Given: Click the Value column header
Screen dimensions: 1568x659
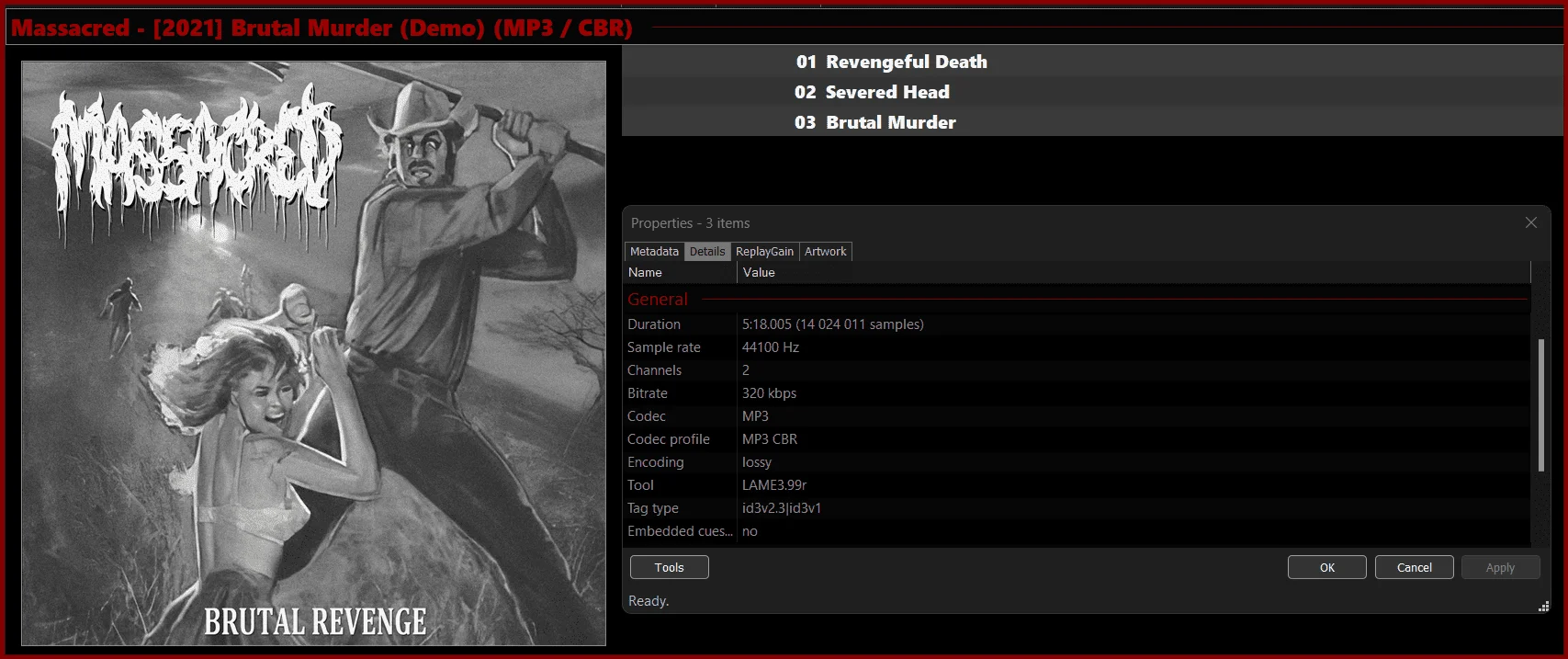Looking at the screenshot, I should click(x=1134, y=272).
